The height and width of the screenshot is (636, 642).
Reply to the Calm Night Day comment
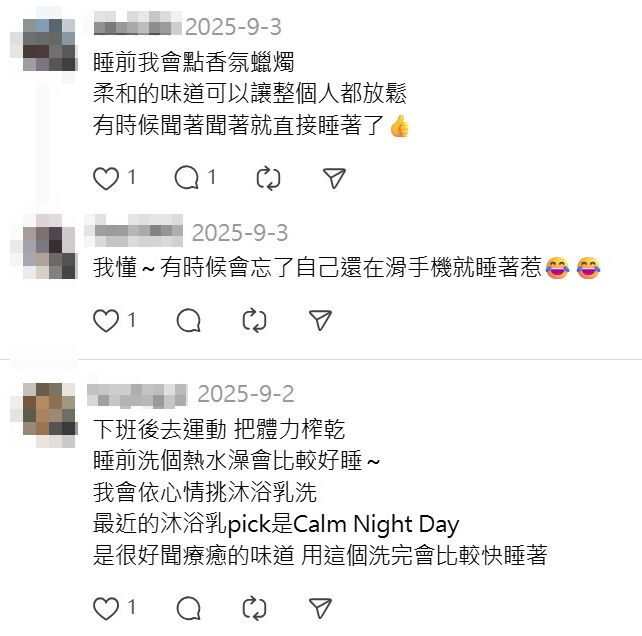tap(188, 608)
